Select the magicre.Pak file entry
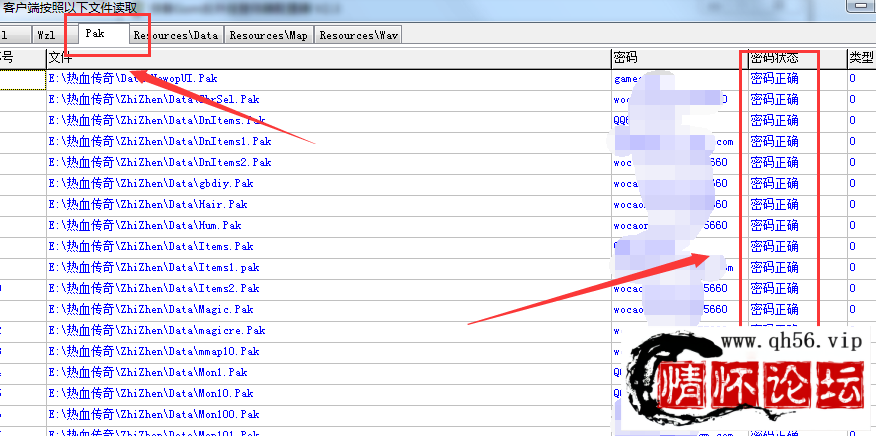Viewport: 876px width, 436px height. (156, 330)
